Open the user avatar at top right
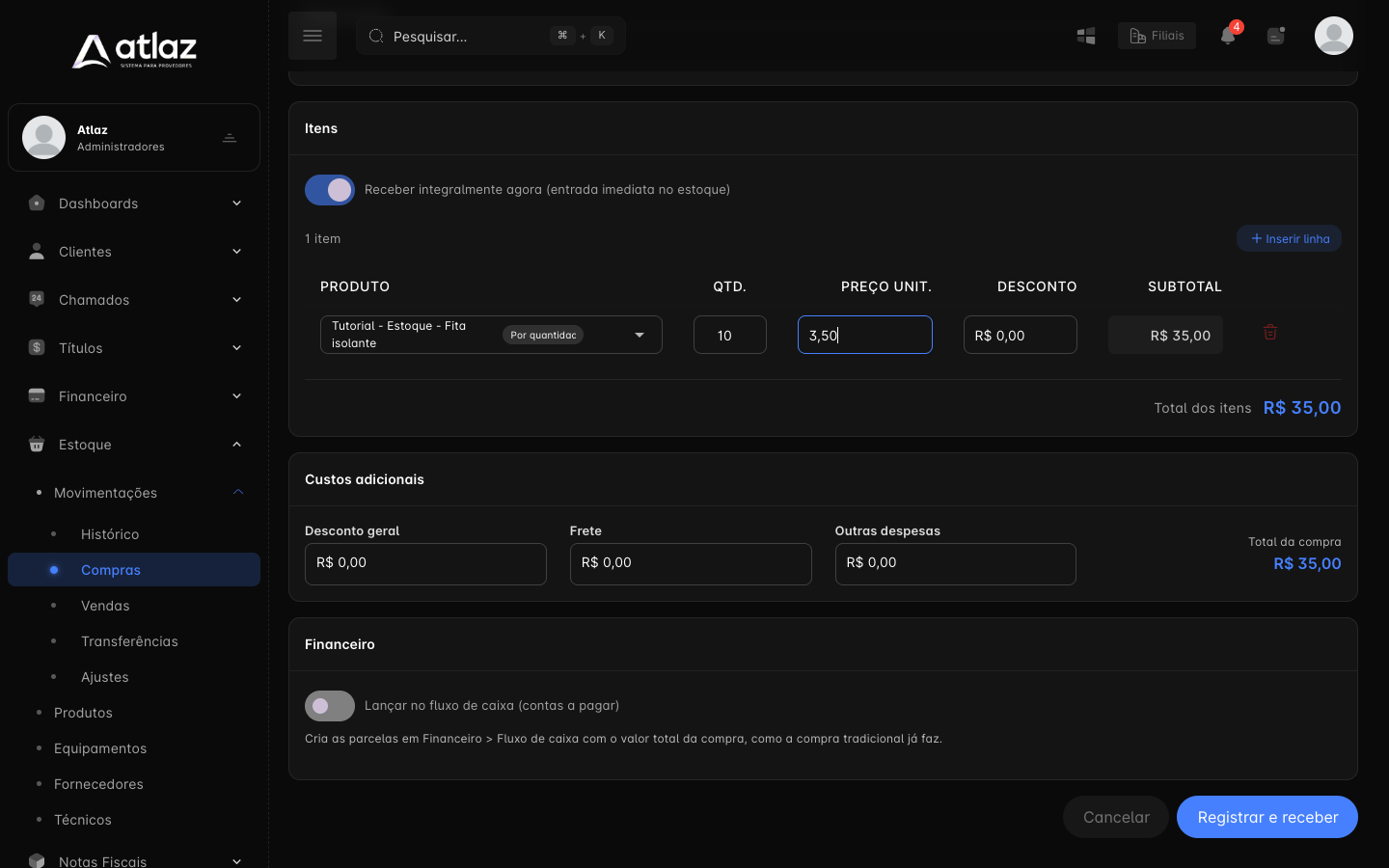Viewport: 1389px width, 868px height. pyautogui.click(x=1334, y=36)
